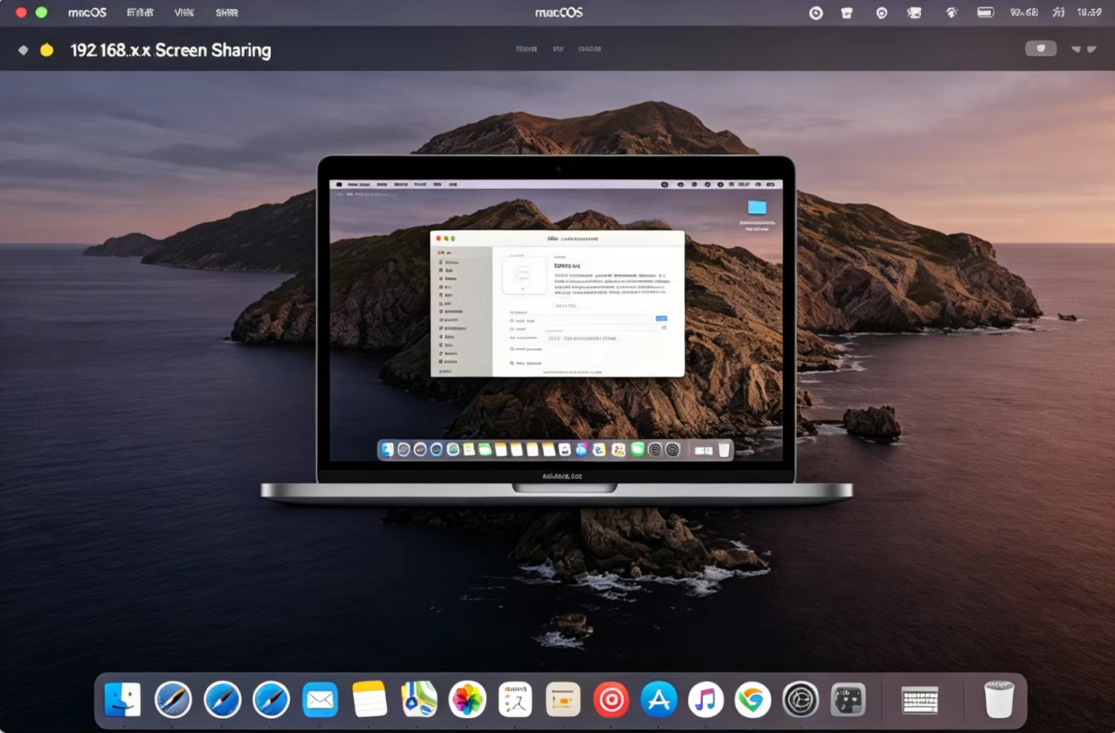Open Maps from the Dock
This screenshot has width=1115, height=733.
click(x=417, y=699)
